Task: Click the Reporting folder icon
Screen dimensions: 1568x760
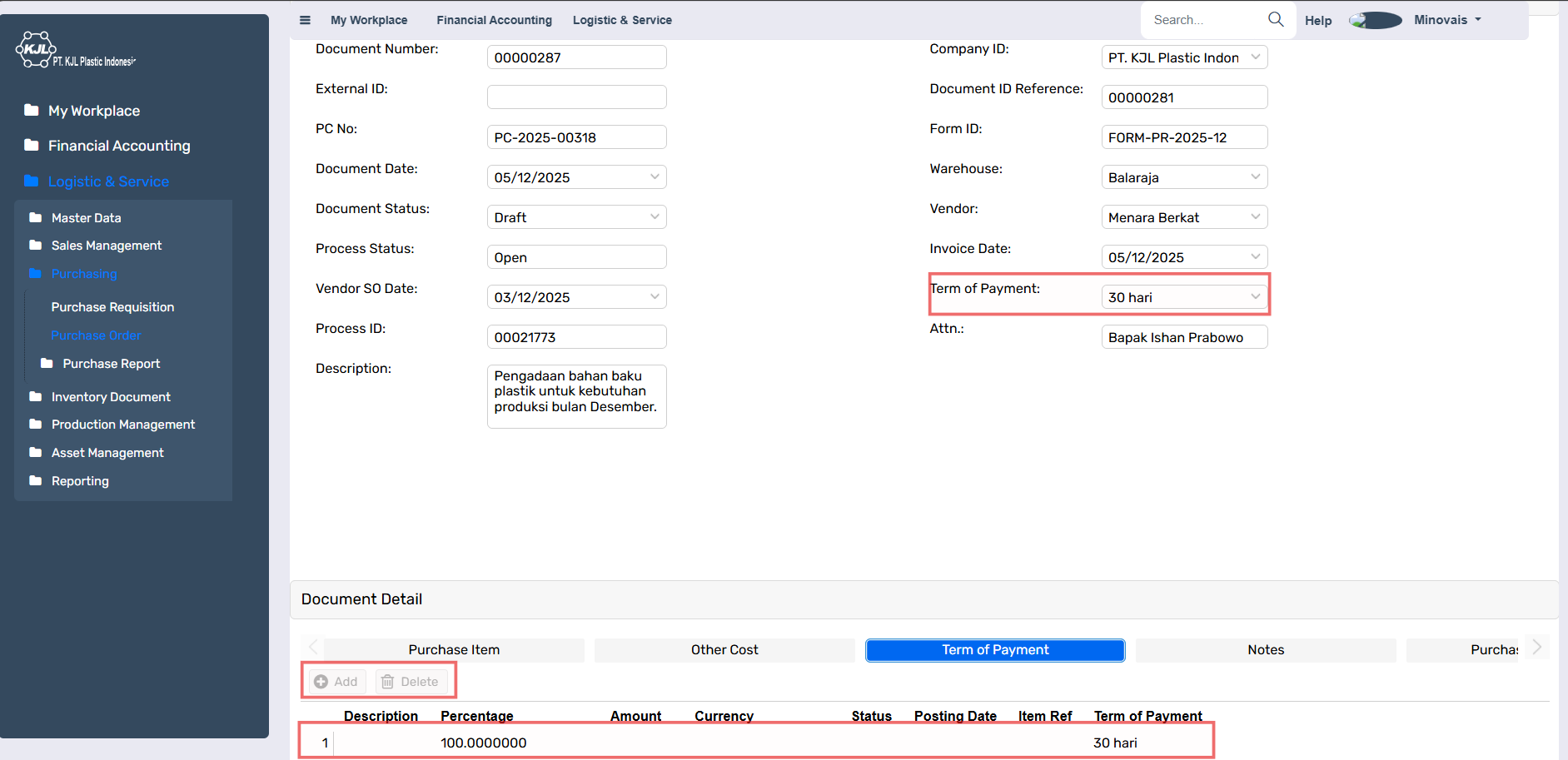Action: 35,481
